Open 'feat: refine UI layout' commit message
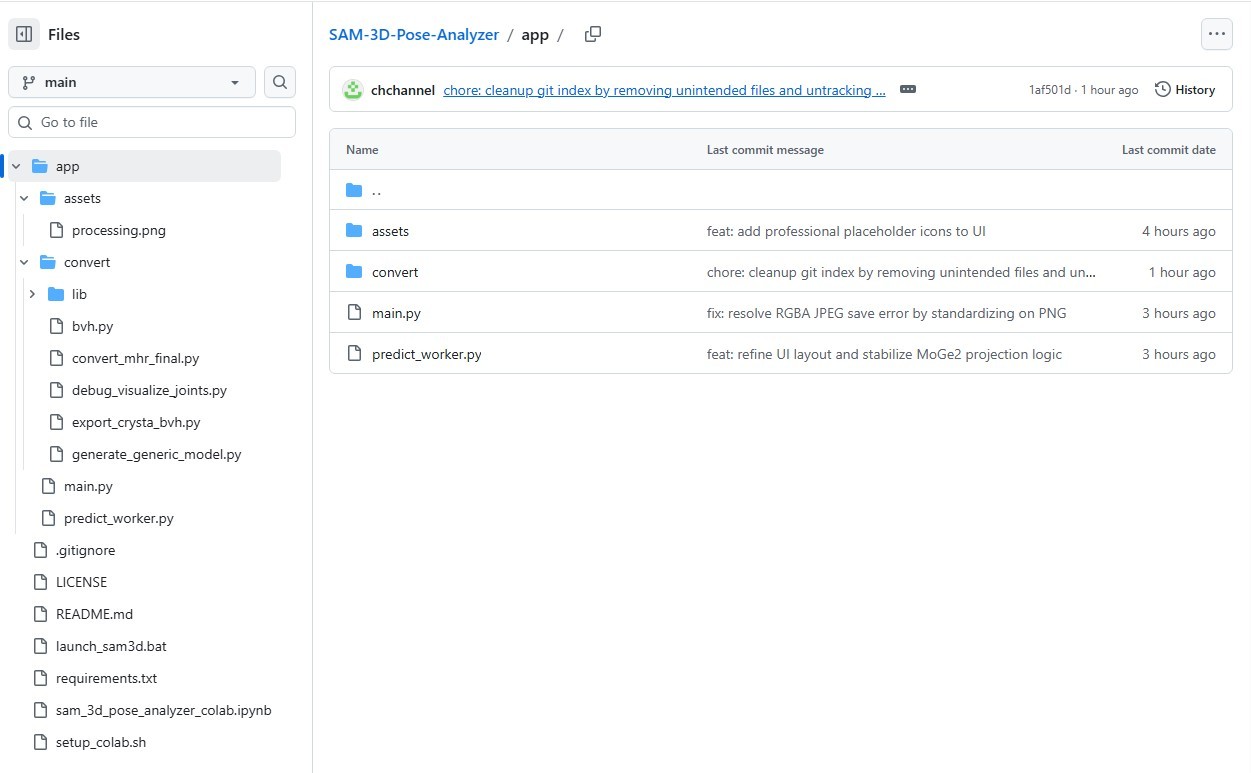Screen dimensions: 1251x773 (x=884, y=354)
